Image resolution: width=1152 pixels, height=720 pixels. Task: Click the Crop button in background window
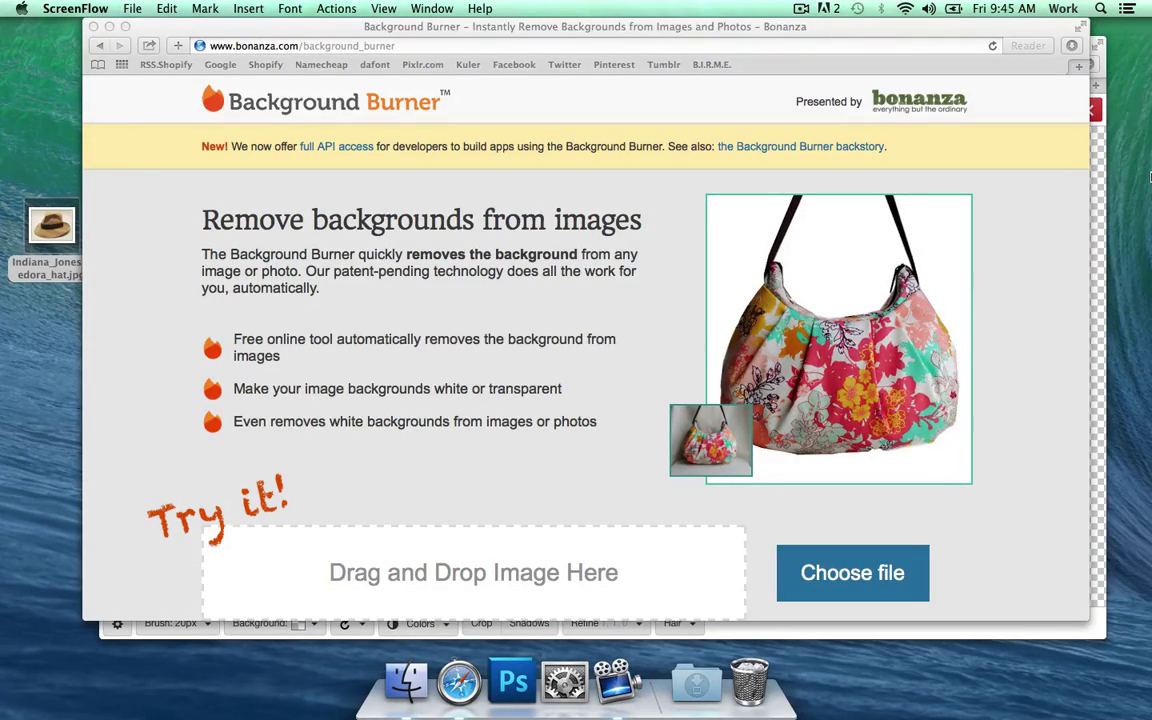click(482, 625)
